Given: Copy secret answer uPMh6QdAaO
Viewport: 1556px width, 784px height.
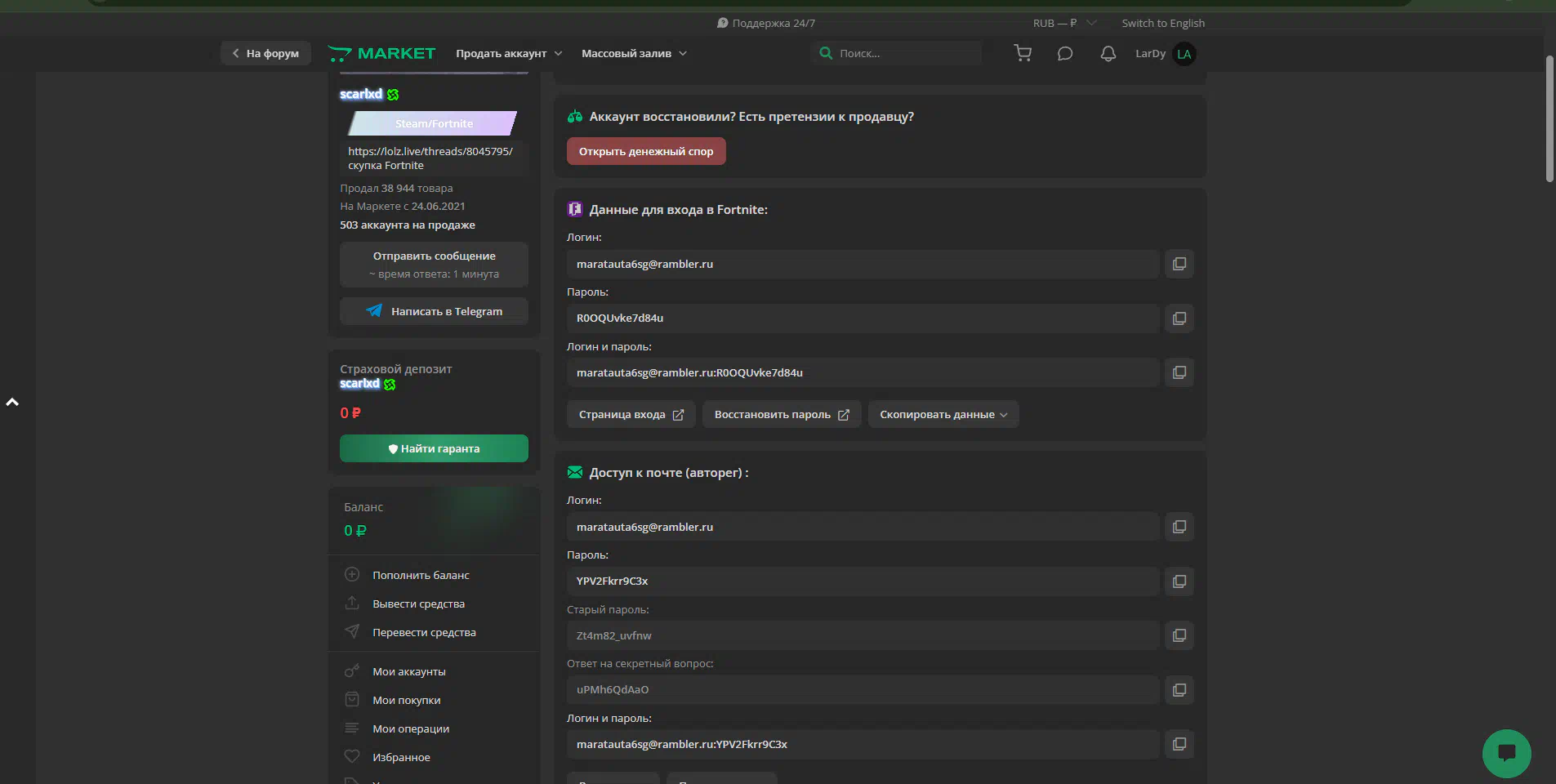Looking at the screenshot, I should pyautogui.click(x=1179, y=690).
